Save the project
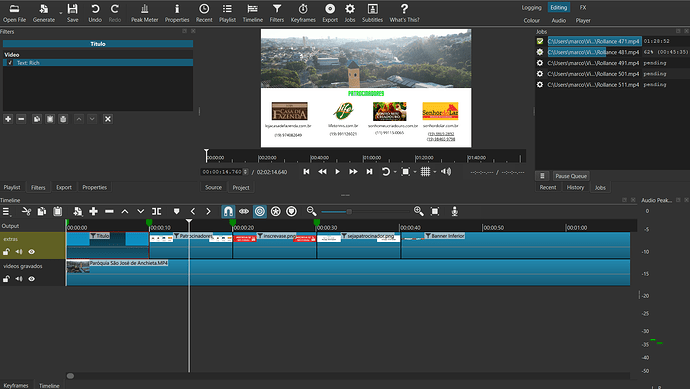Screen dimensions: 690x389 73,13
